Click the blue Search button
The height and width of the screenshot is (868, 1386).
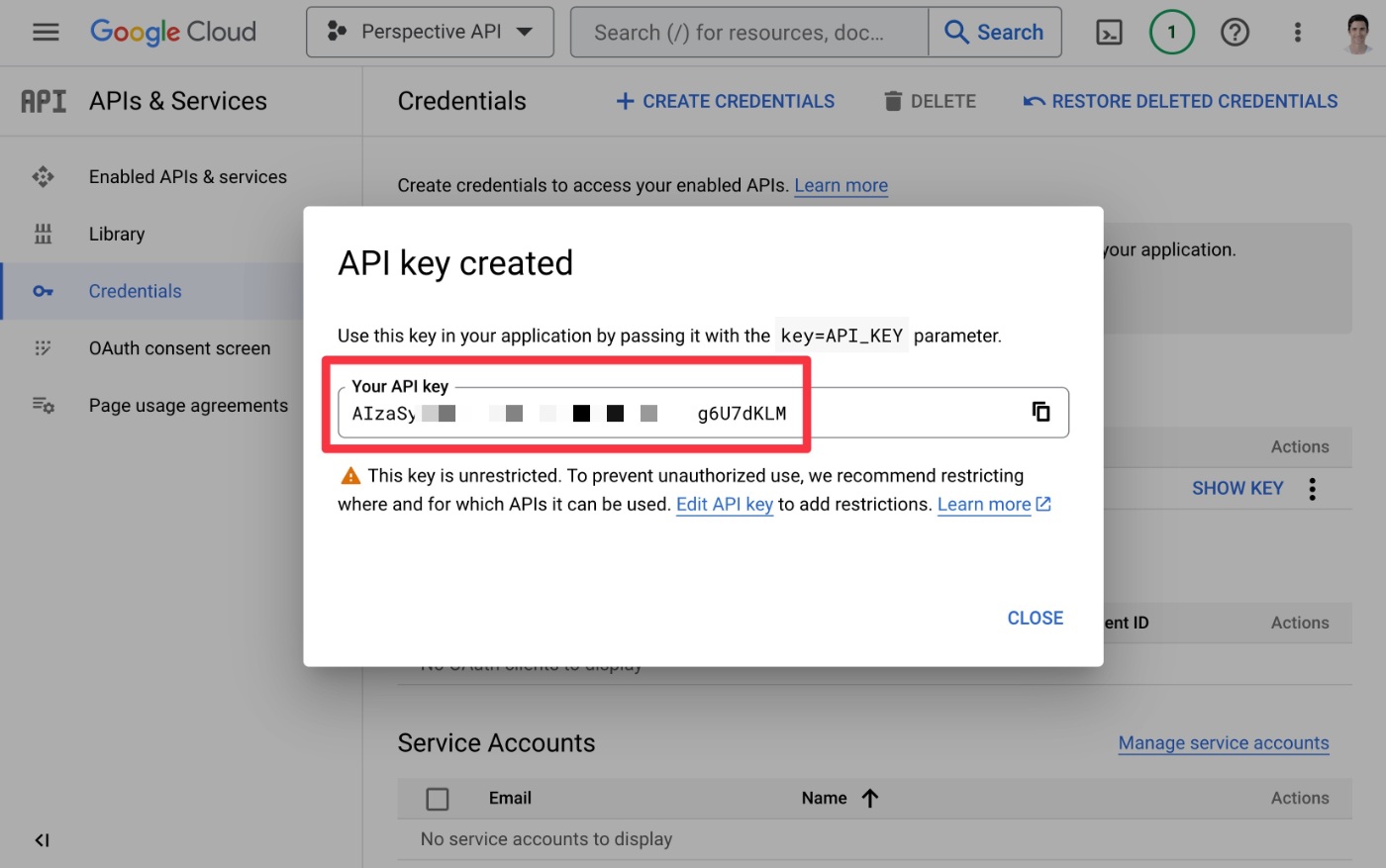[x=995, y=33]
